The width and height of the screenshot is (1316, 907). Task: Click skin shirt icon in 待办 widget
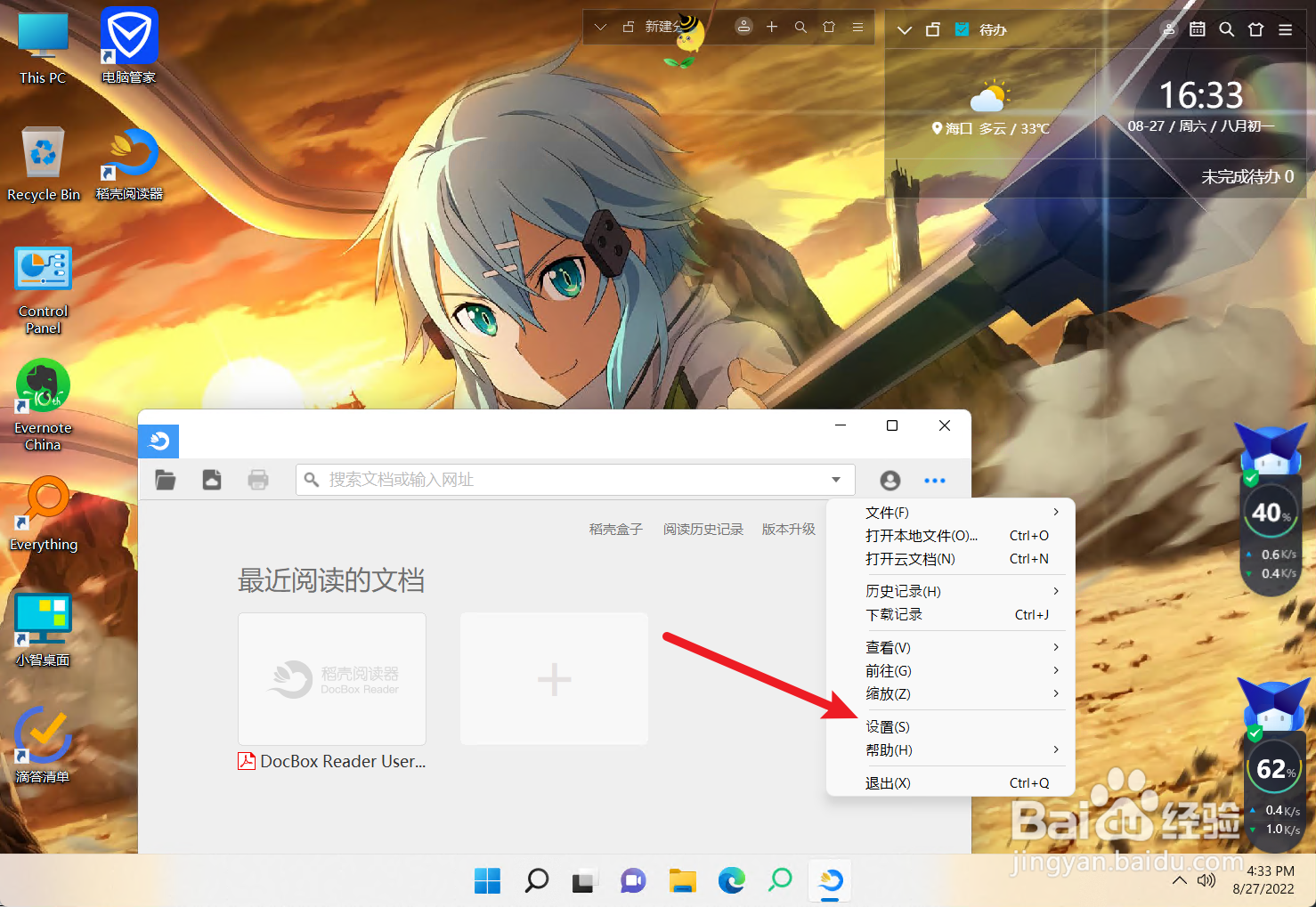click(x=1255, y=29)
